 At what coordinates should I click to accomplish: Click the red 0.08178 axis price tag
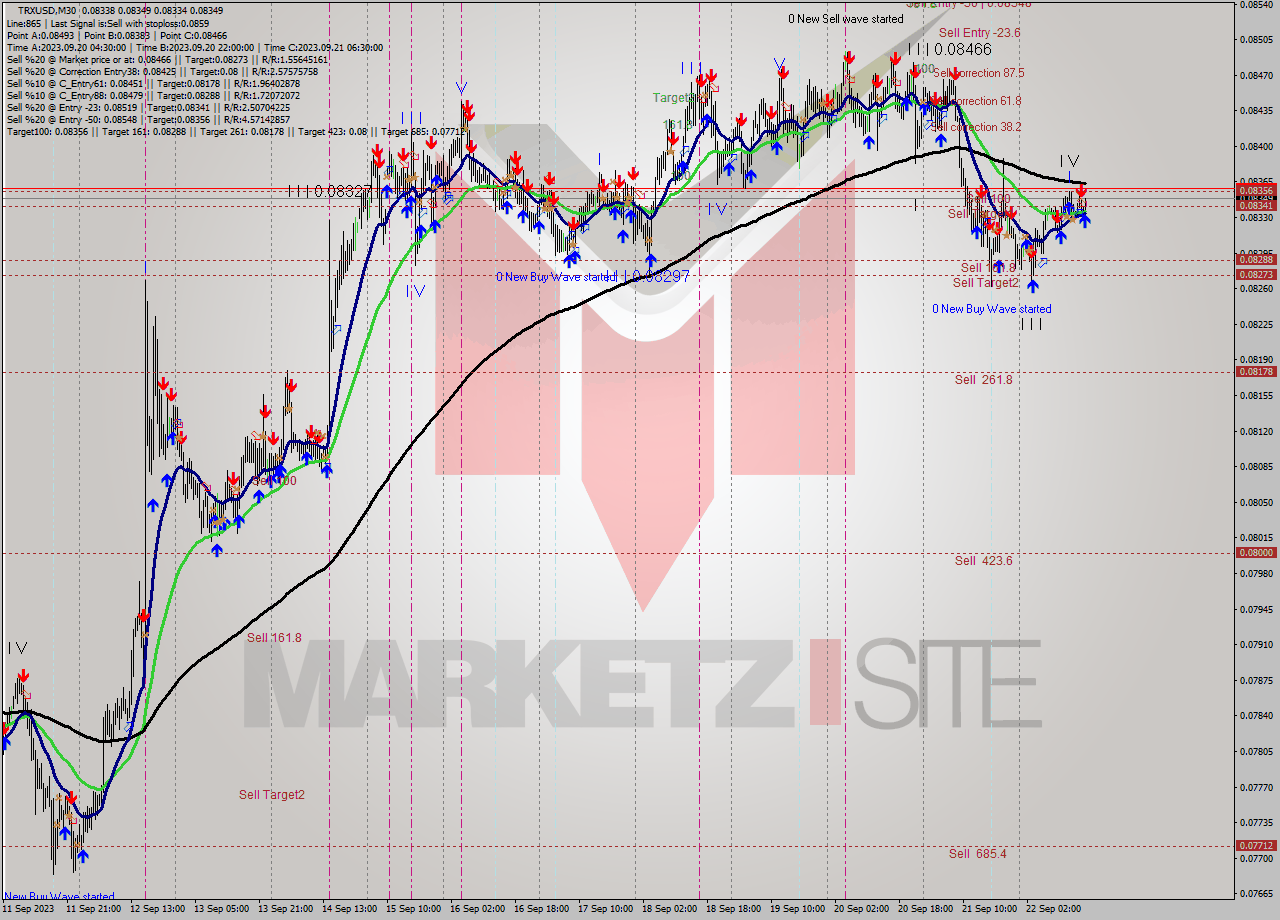(1256, 371)
